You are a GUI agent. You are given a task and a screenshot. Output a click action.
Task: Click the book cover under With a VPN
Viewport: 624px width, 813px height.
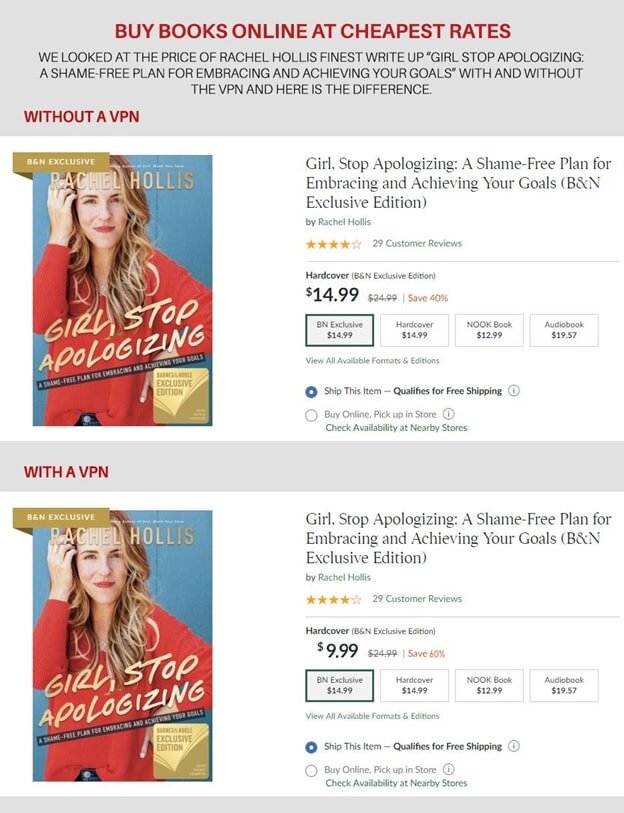122,645
